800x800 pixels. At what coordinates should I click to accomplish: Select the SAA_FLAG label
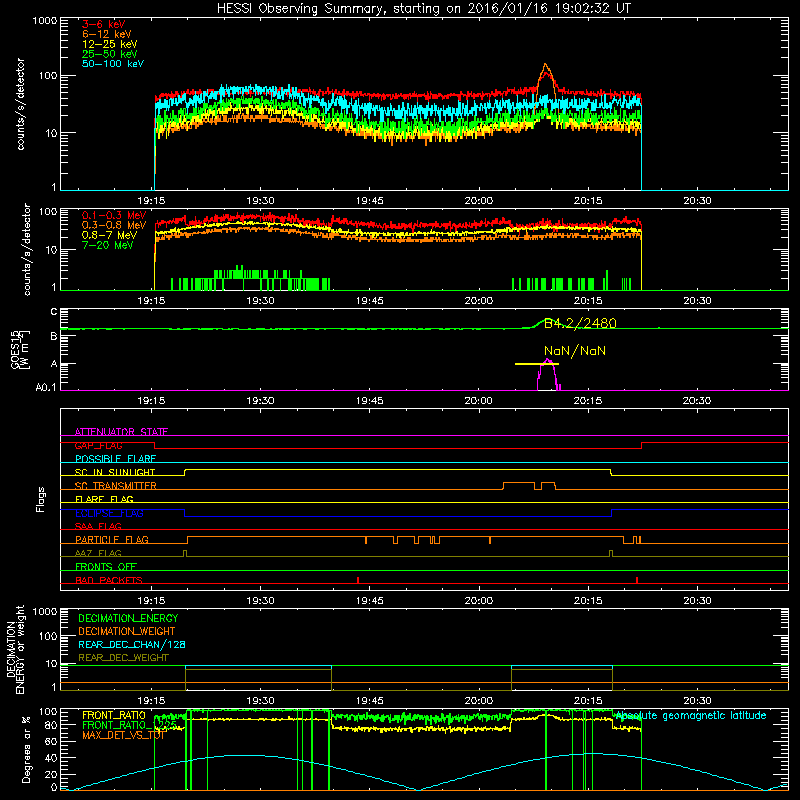(98, 526)
